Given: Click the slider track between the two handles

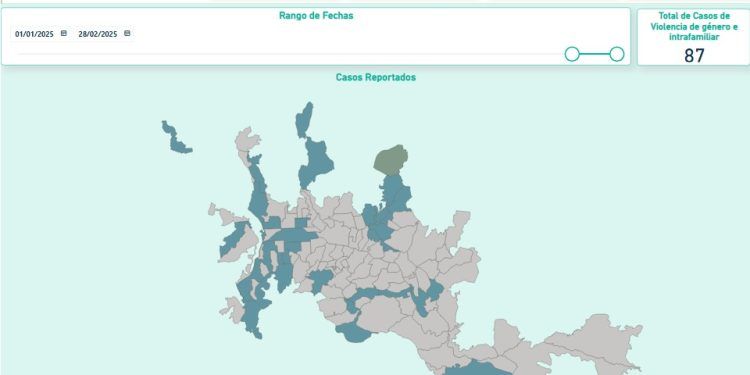Looking at the screenshot, I should (595, 54).
